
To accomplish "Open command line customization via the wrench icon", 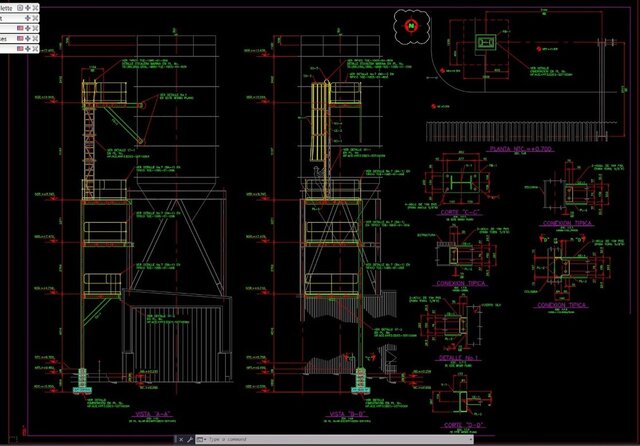I will click(190, 439).
